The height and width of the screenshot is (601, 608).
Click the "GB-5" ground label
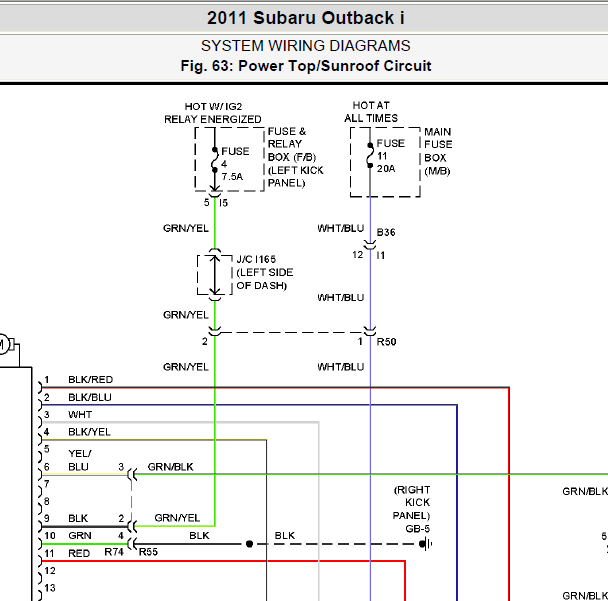pos(418,528)
